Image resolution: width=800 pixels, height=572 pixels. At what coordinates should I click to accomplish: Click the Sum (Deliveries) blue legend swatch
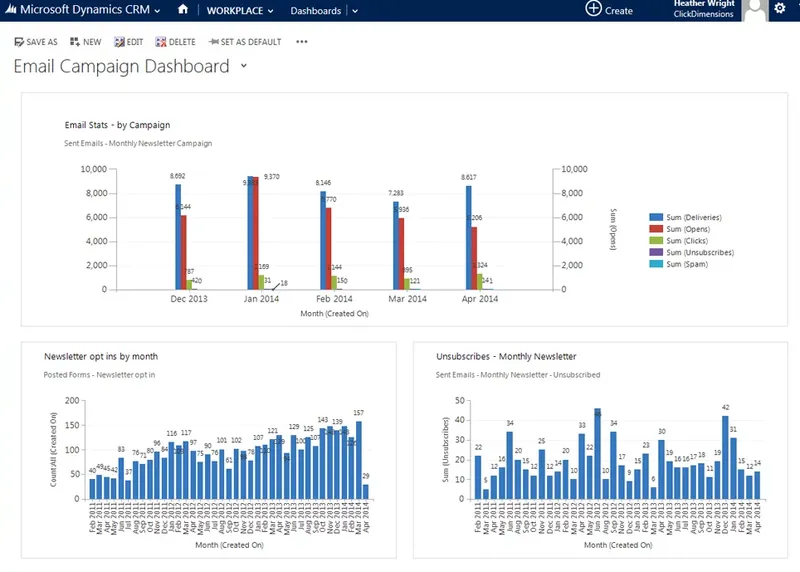tap(656, 217)
